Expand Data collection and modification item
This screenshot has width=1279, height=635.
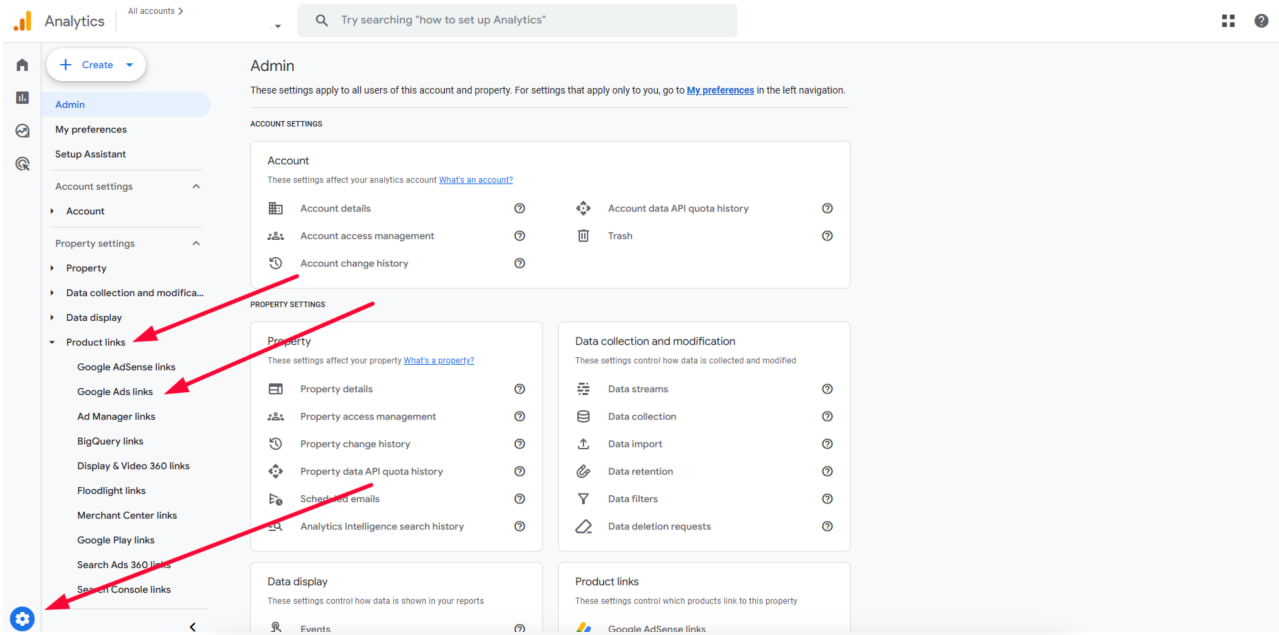tap(52, 293)
